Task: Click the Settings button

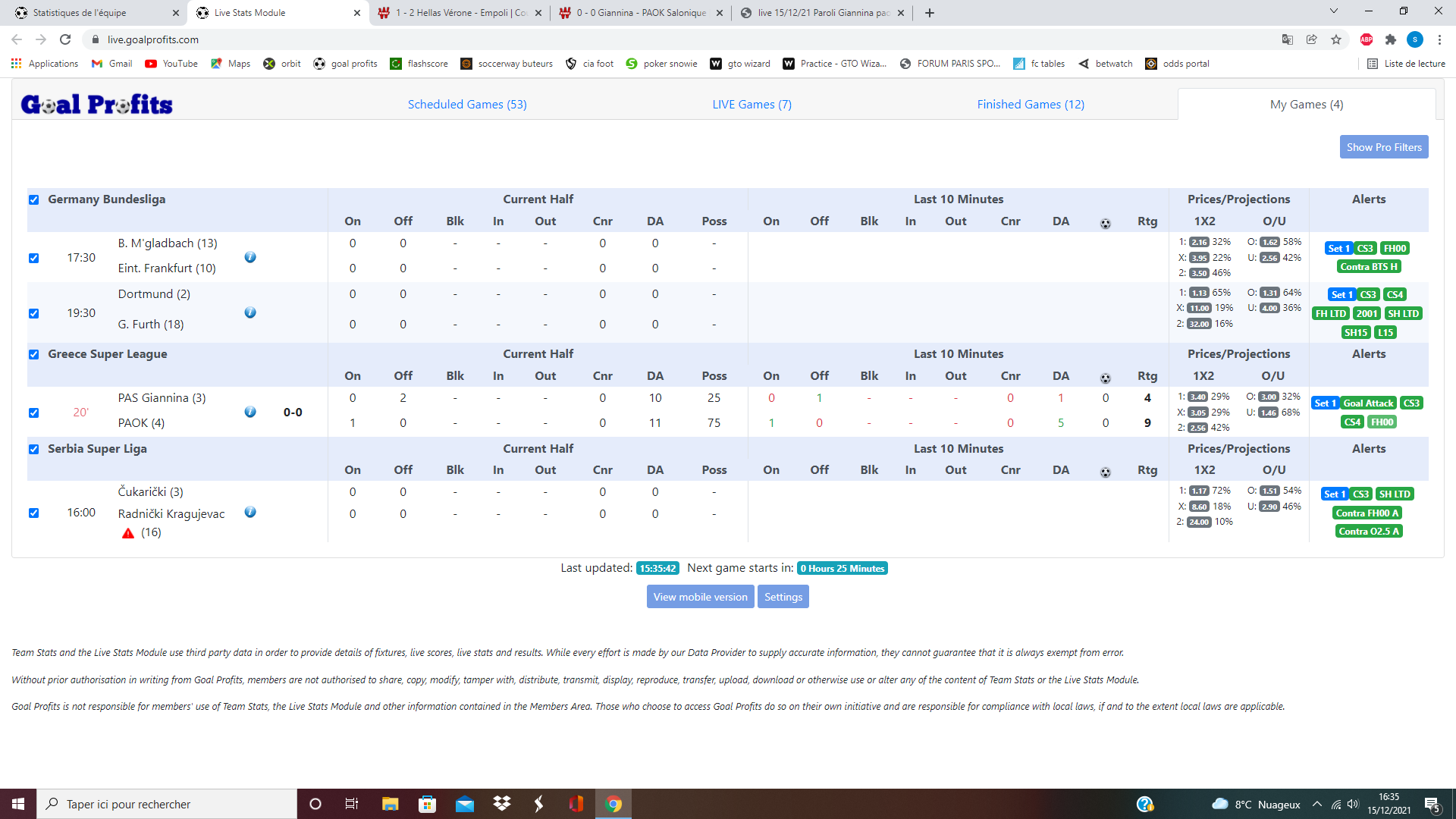Action: click(x=783, y=597)
